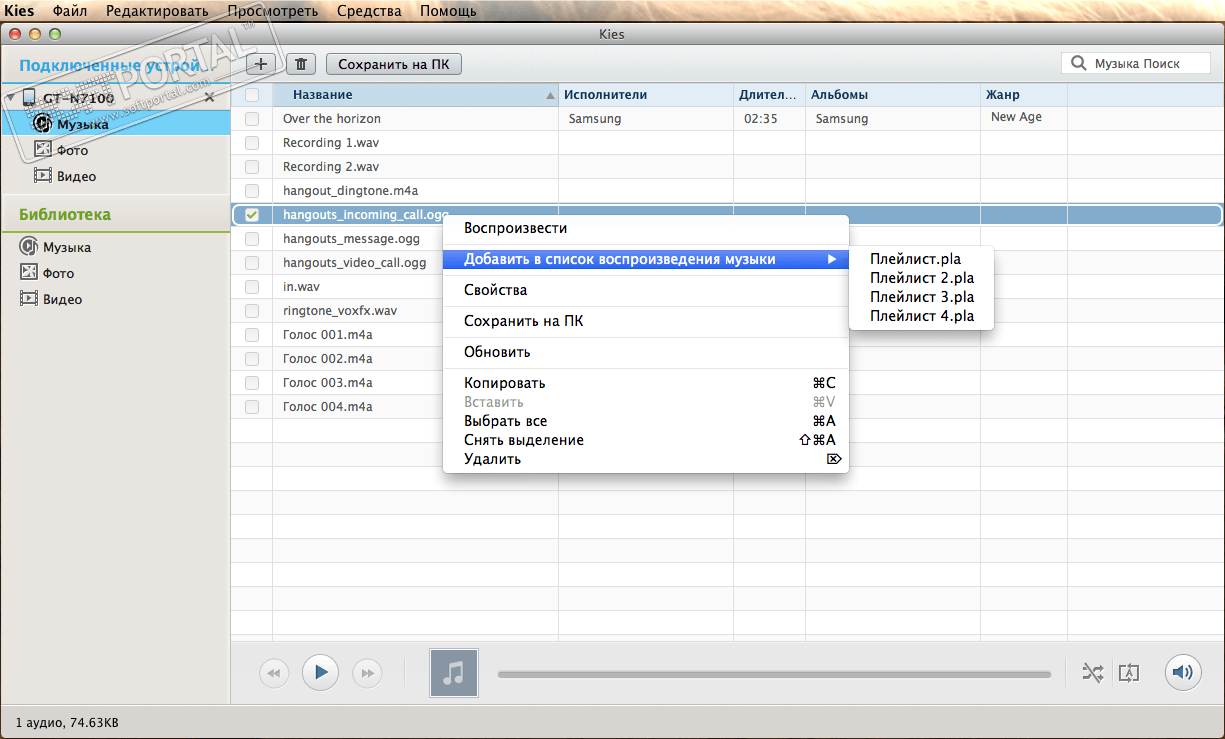Open the Просмотреть menu
This screenshot has height=739, width=1225.
tap(273, 11)
